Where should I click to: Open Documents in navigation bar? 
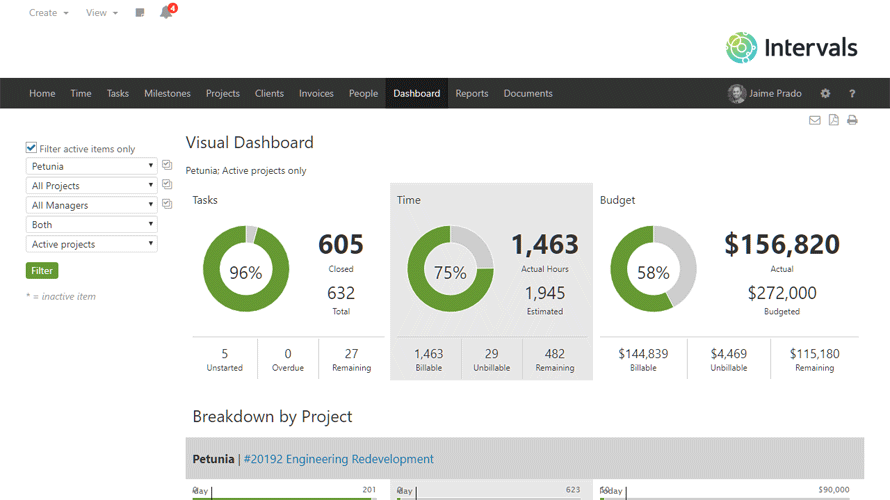pos(528,94)
